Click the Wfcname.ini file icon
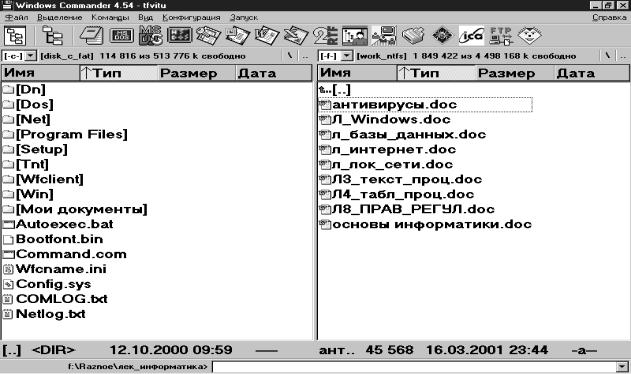This screenshot has height=374, width=631. coord(8,269)
